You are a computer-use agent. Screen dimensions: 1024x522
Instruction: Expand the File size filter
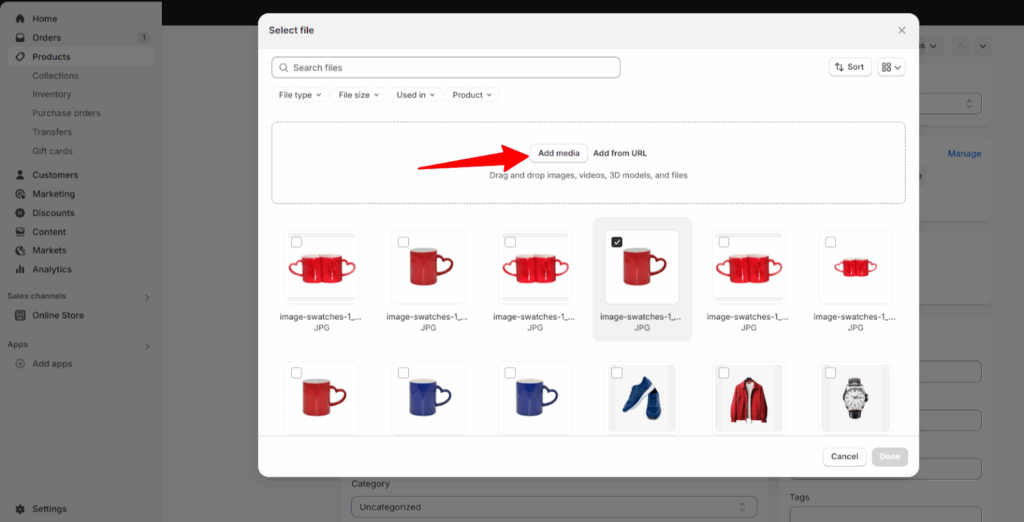(x=359, y=95)
